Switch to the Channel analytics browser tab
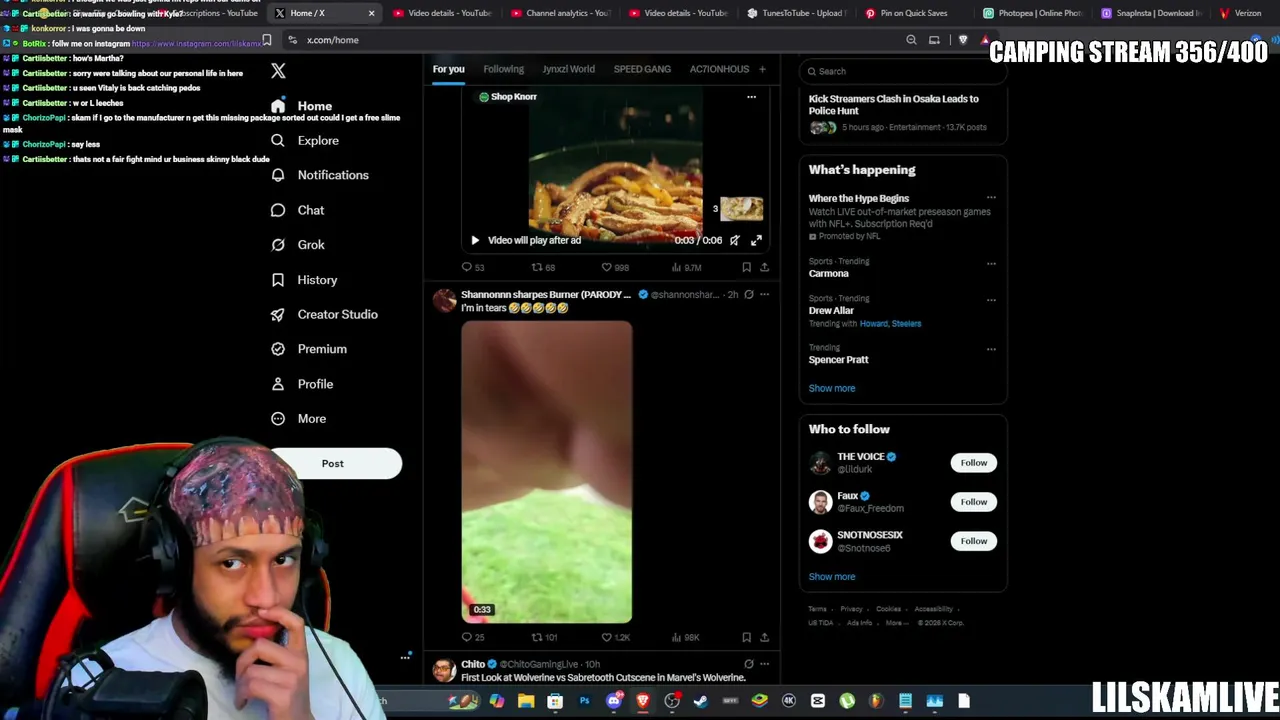Image resolution: width=1280 pixels, height=720 pixels. click(560, 13)
